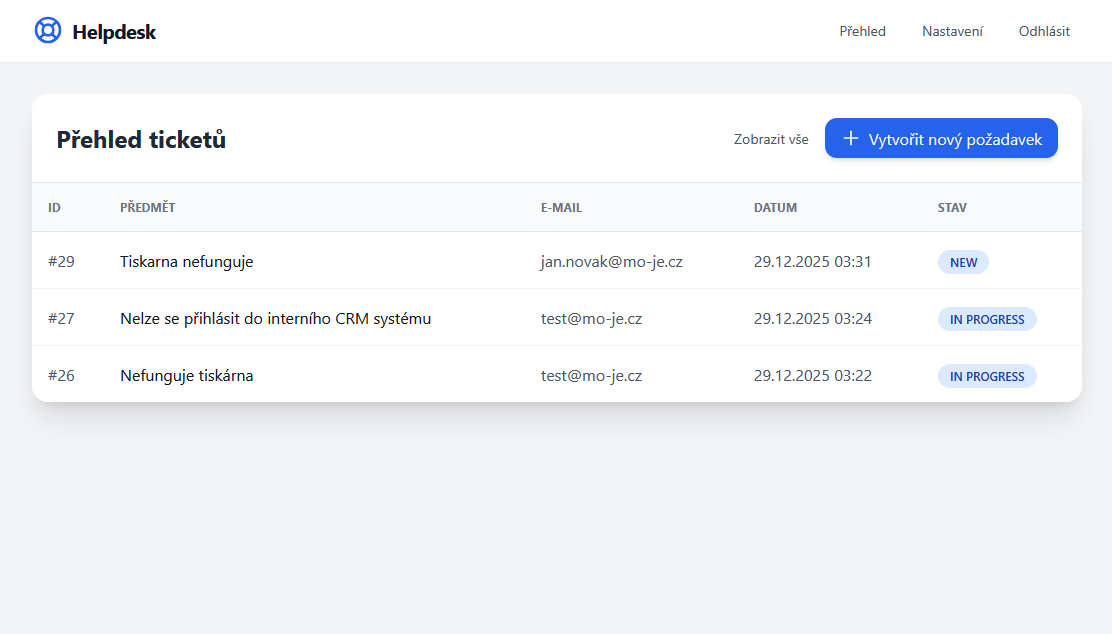This screenshot has height=634, width=1112.
Task: Click the IN PROGRESS badge of ticket #26
Action: [987, 376]
